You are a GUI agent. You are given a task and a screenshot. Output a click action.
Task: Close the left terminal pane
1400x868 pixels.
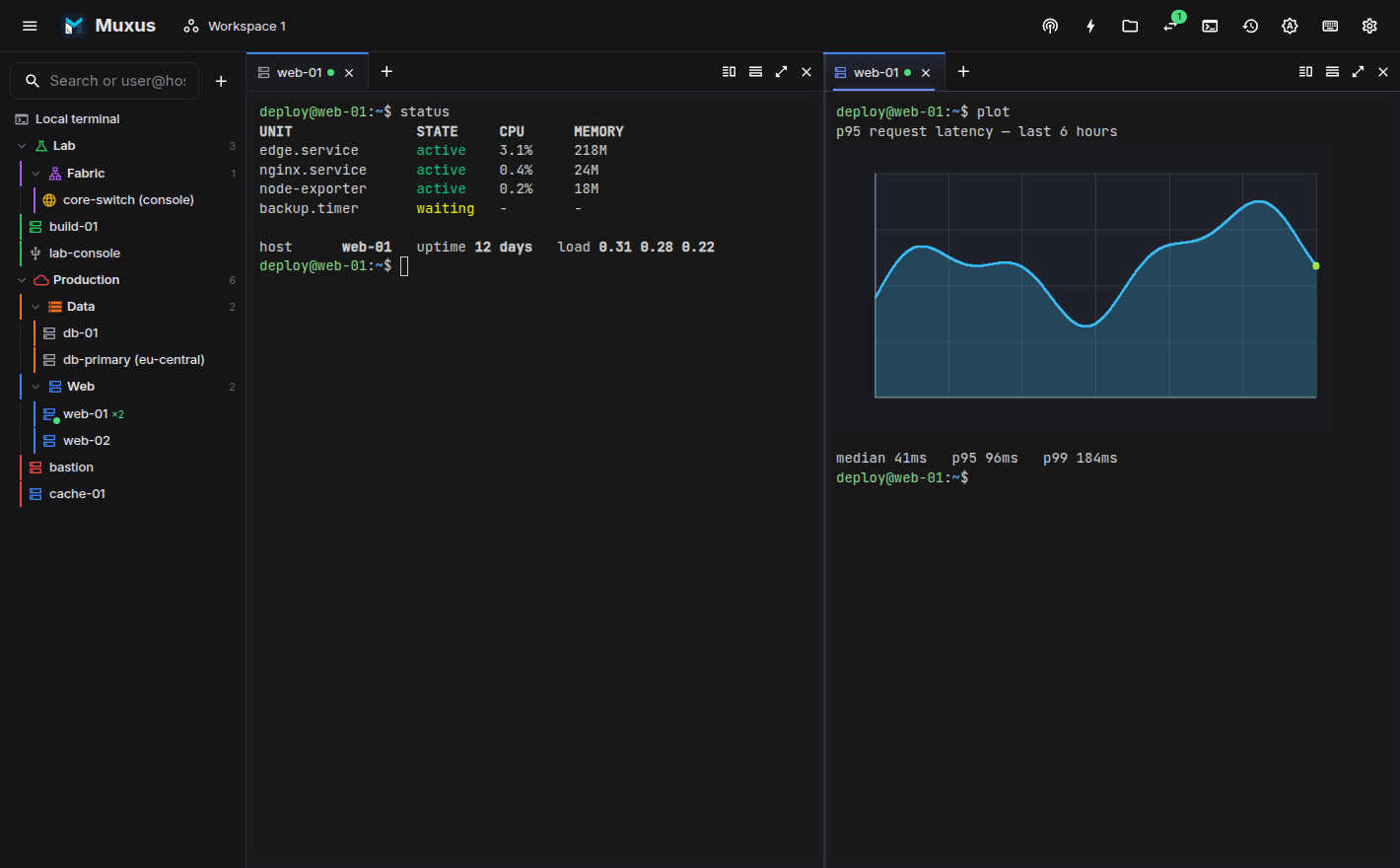[x=806, y=71]
